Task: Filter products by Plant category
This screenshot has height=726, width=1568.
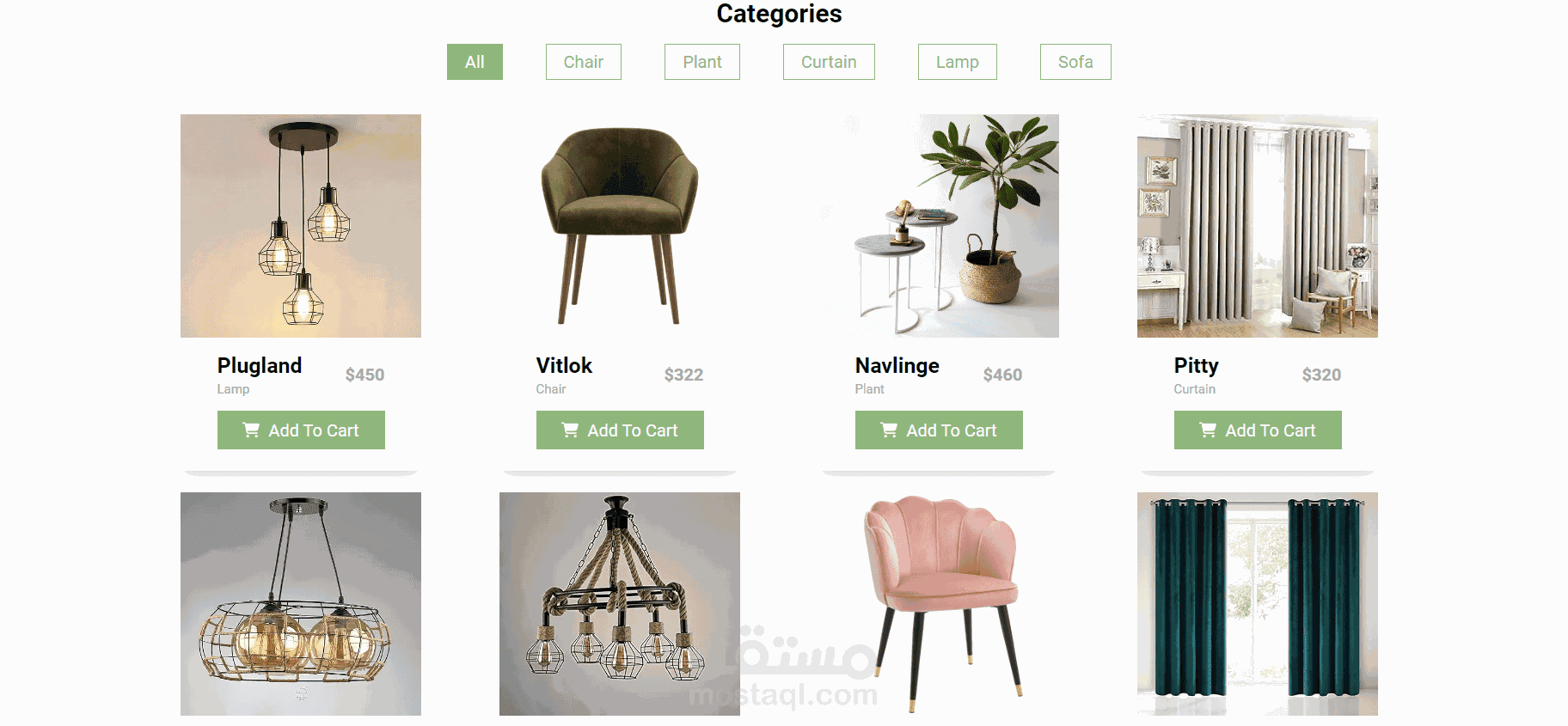Action: [x=702, y=62]
